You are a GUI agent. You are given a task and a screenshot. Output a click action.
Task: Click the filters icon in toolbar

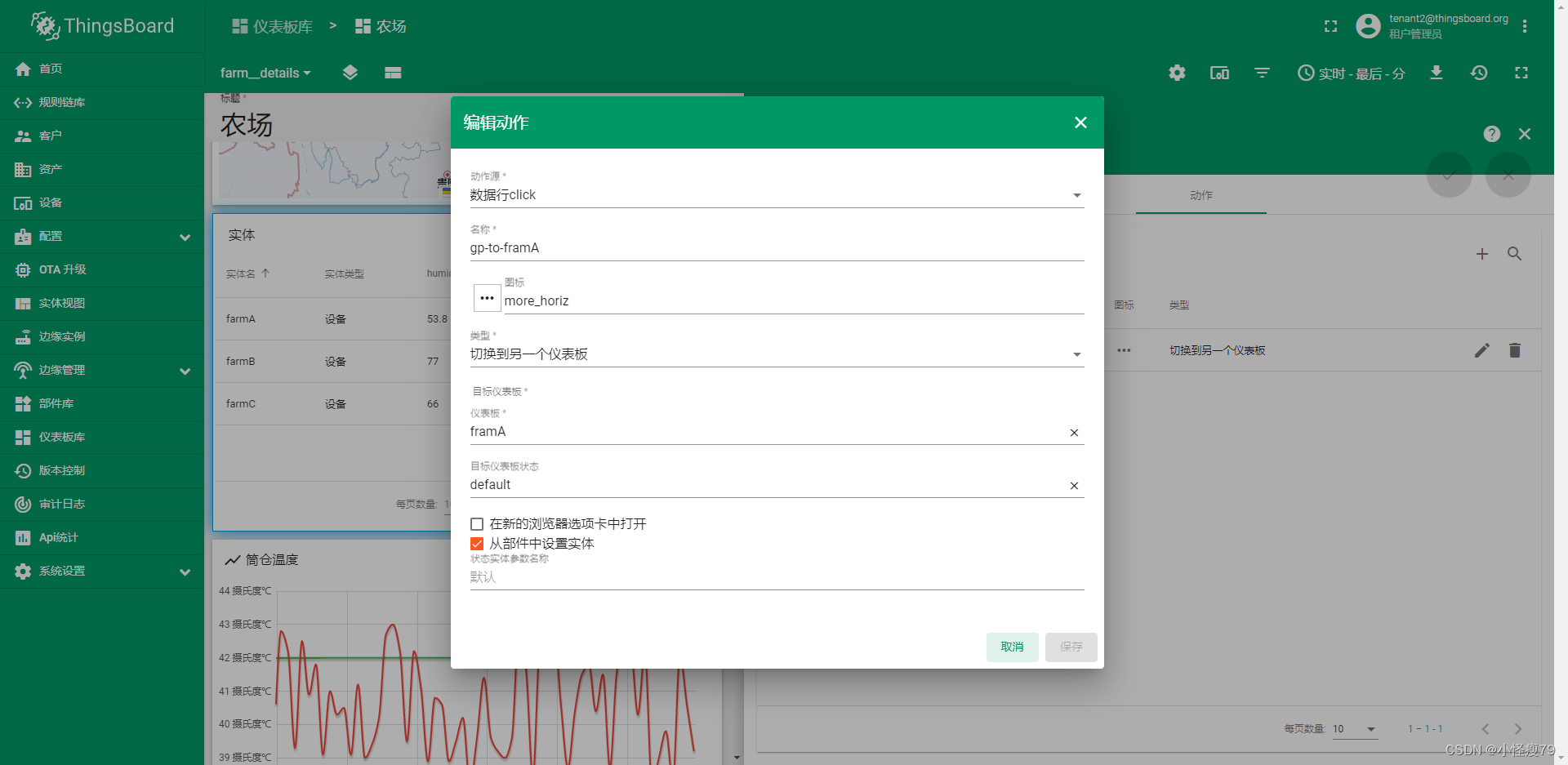1262,73
